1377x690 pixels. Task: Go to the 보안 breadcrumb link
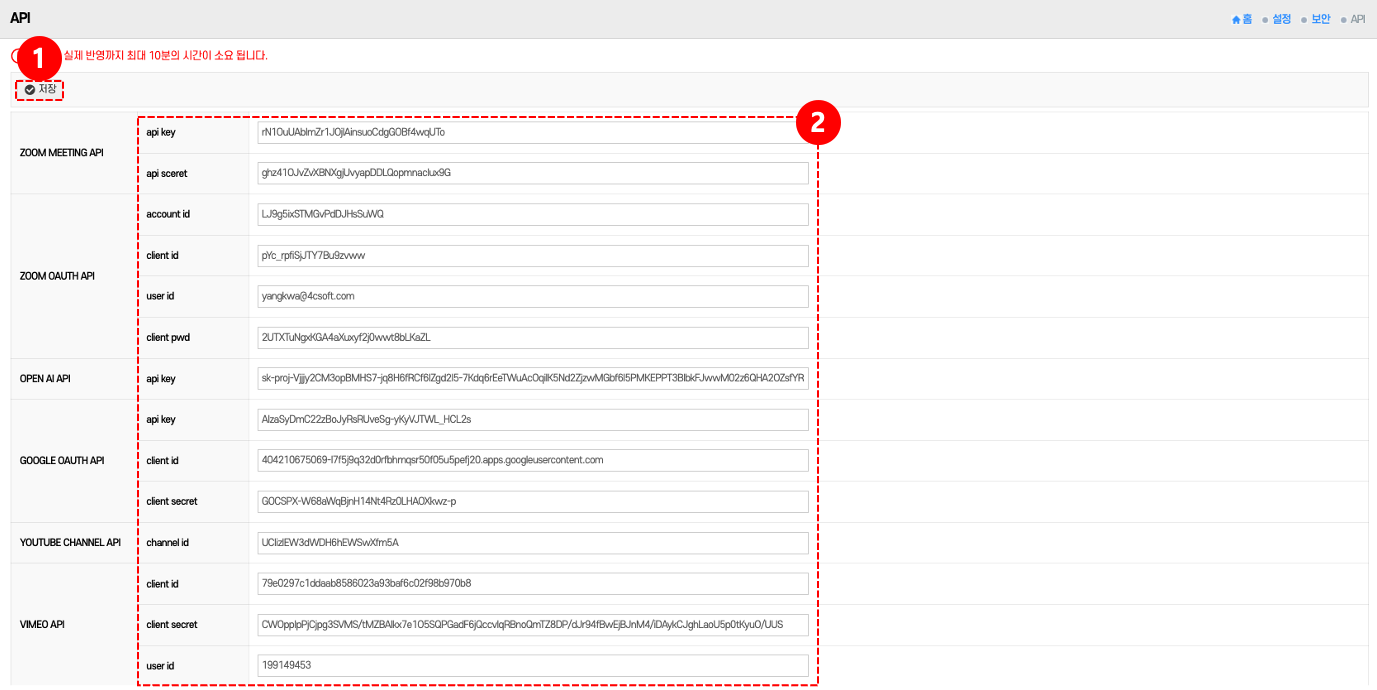pyautogui.click(x=1320, y=19)
